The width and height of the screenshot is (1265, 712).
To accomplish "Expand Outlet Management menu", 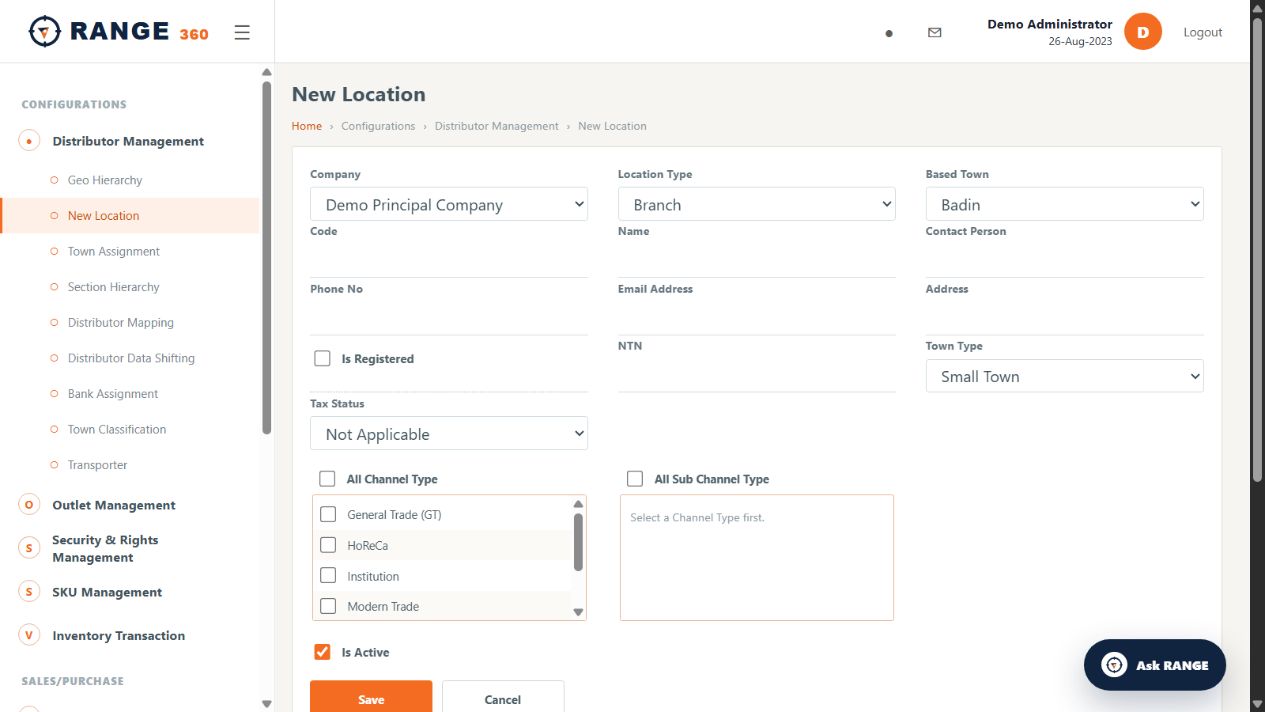I will [114, 505].
